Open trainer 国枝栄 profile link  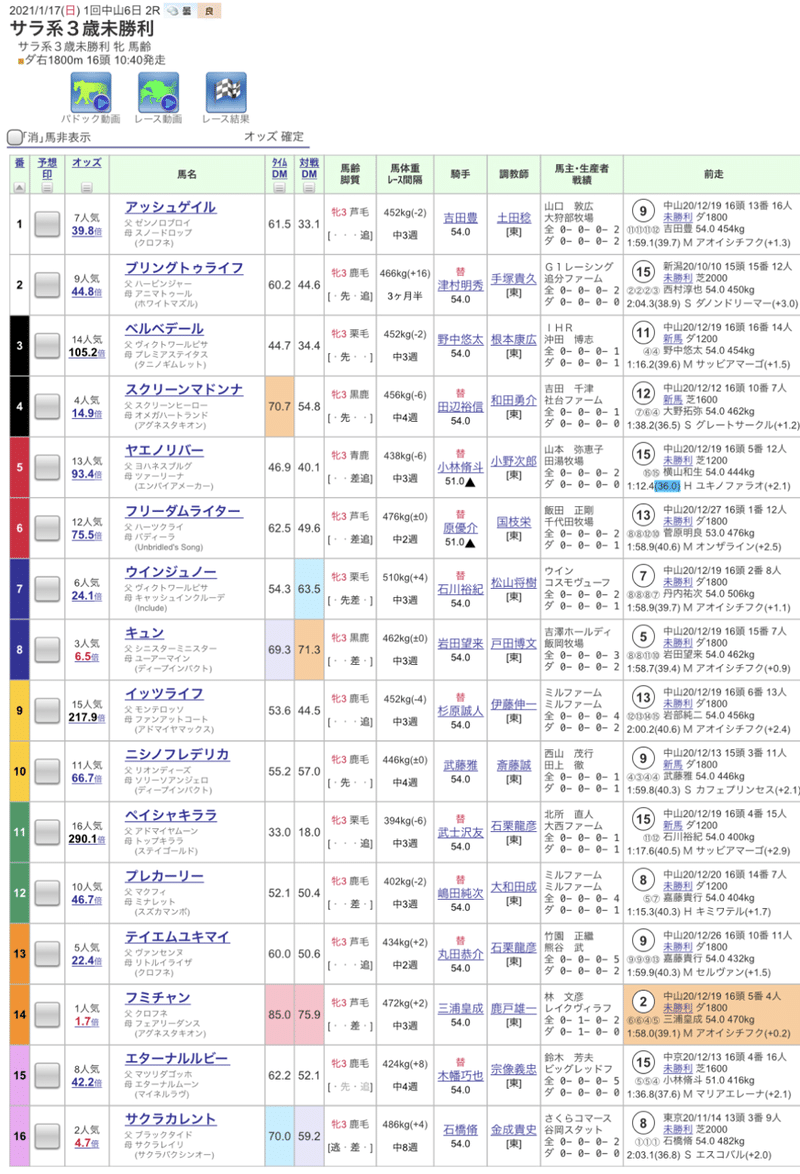click(x=514, y=522)
